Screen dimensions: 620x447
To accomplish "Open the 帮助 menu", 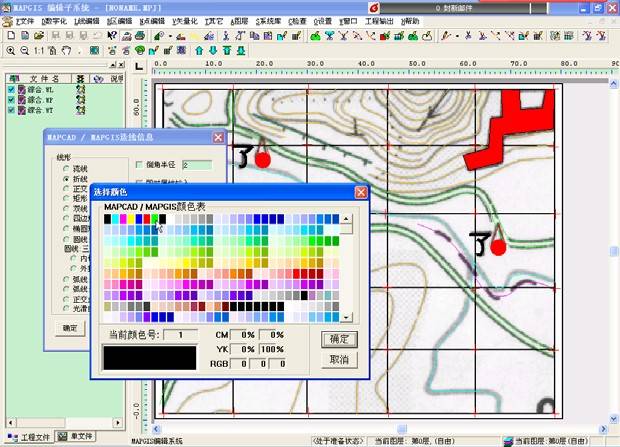I will (410, 21).
